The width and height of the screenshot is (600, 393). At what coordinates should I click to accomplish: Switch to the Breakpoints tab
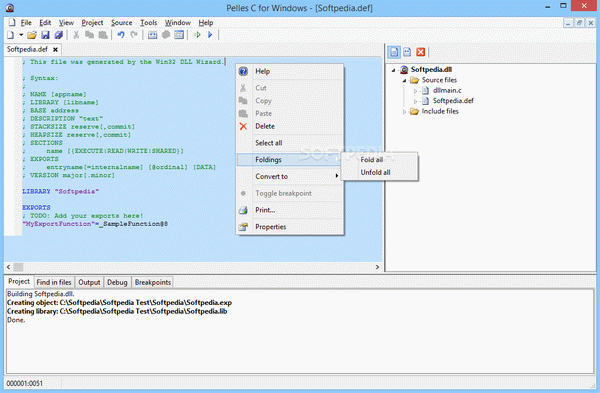(153, 282)
